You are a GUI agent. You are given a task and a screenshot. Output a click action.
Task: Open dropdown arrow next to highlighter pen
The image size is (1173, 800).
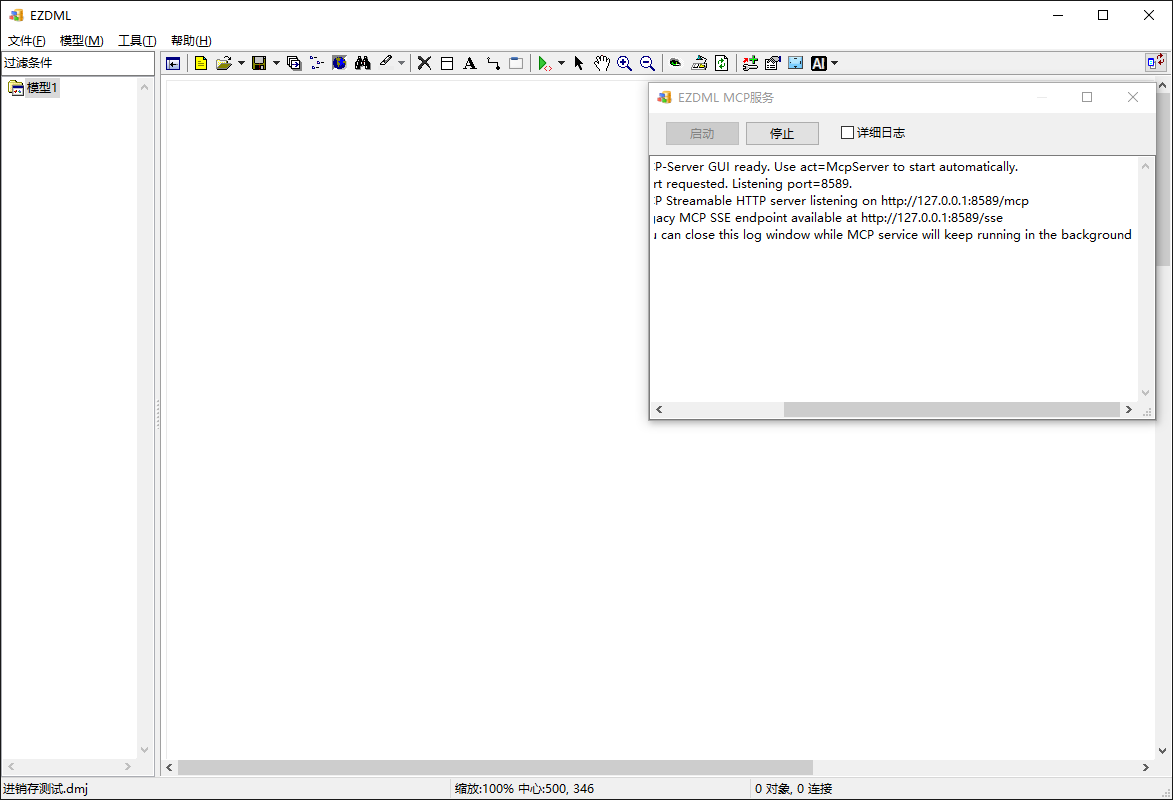coord(402,64)
